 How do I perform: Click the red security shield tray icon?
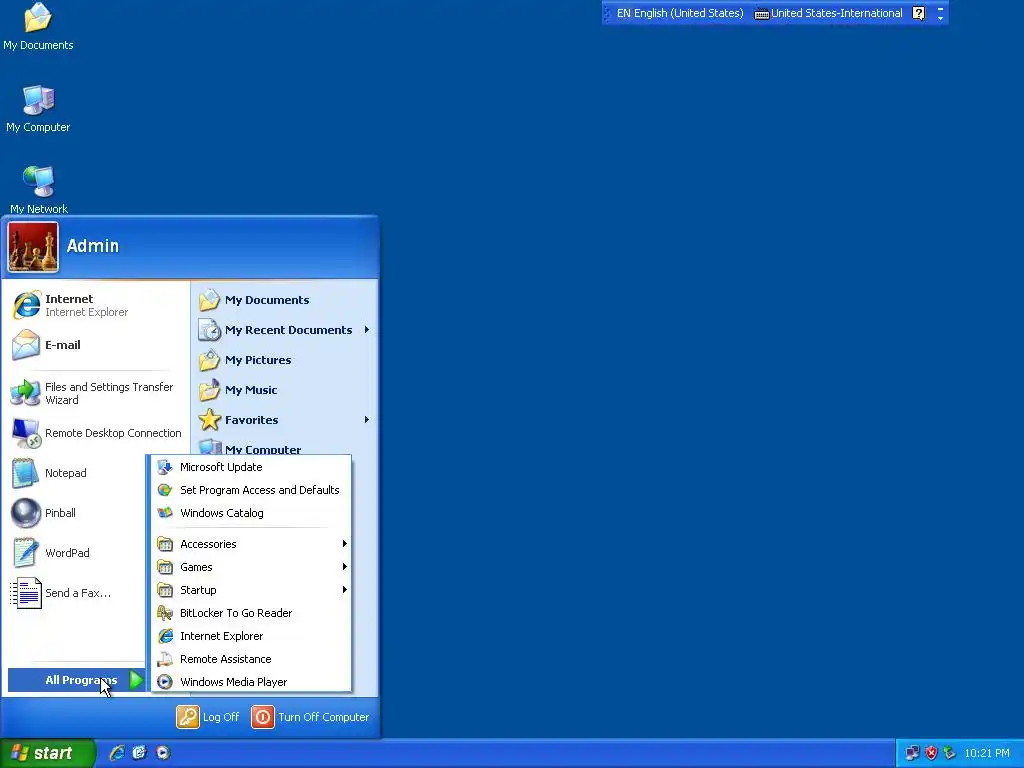(x=931, y=753)
